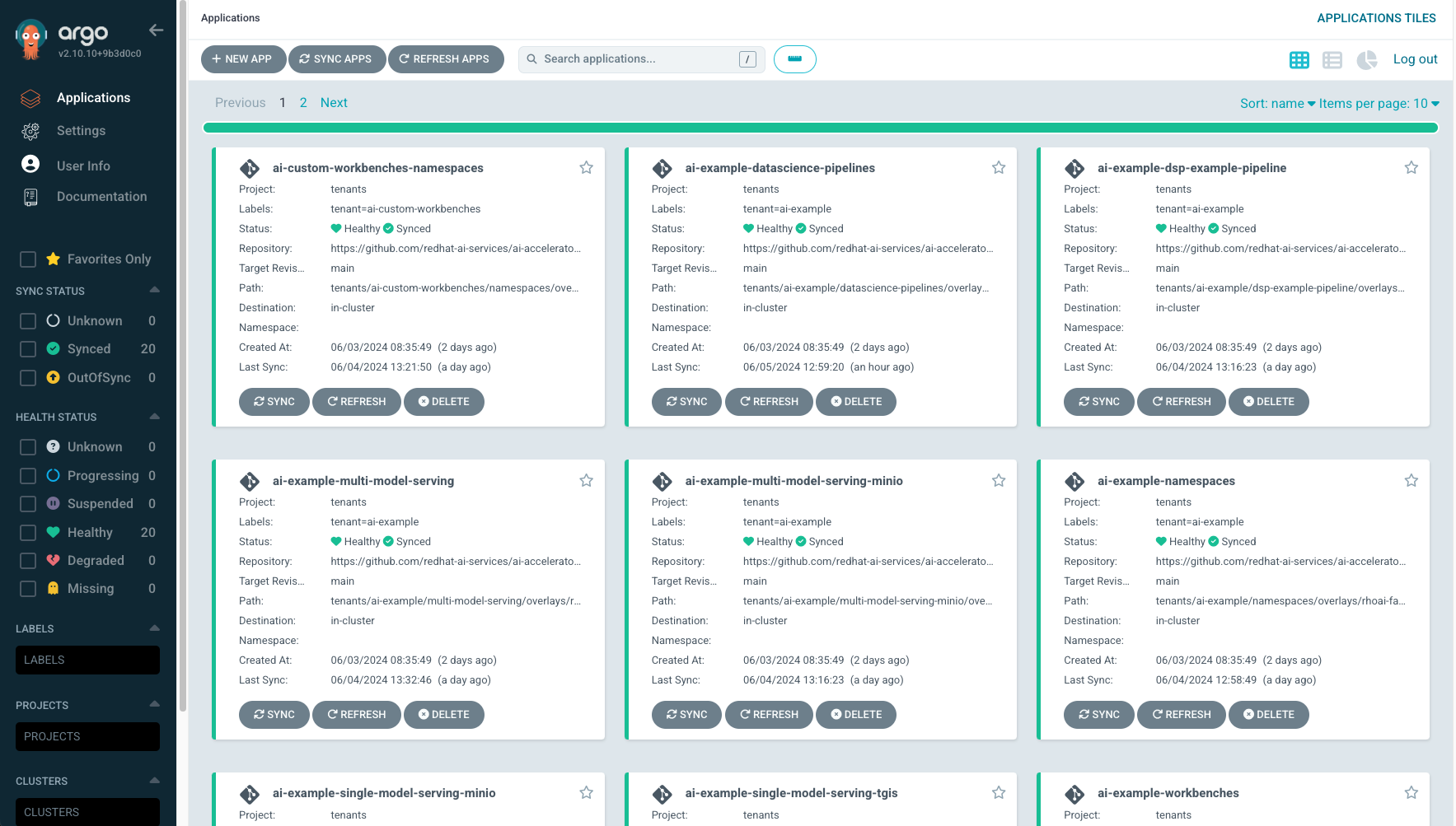Switch to list view icon
1456x826 pixels.
[1332, 59]
